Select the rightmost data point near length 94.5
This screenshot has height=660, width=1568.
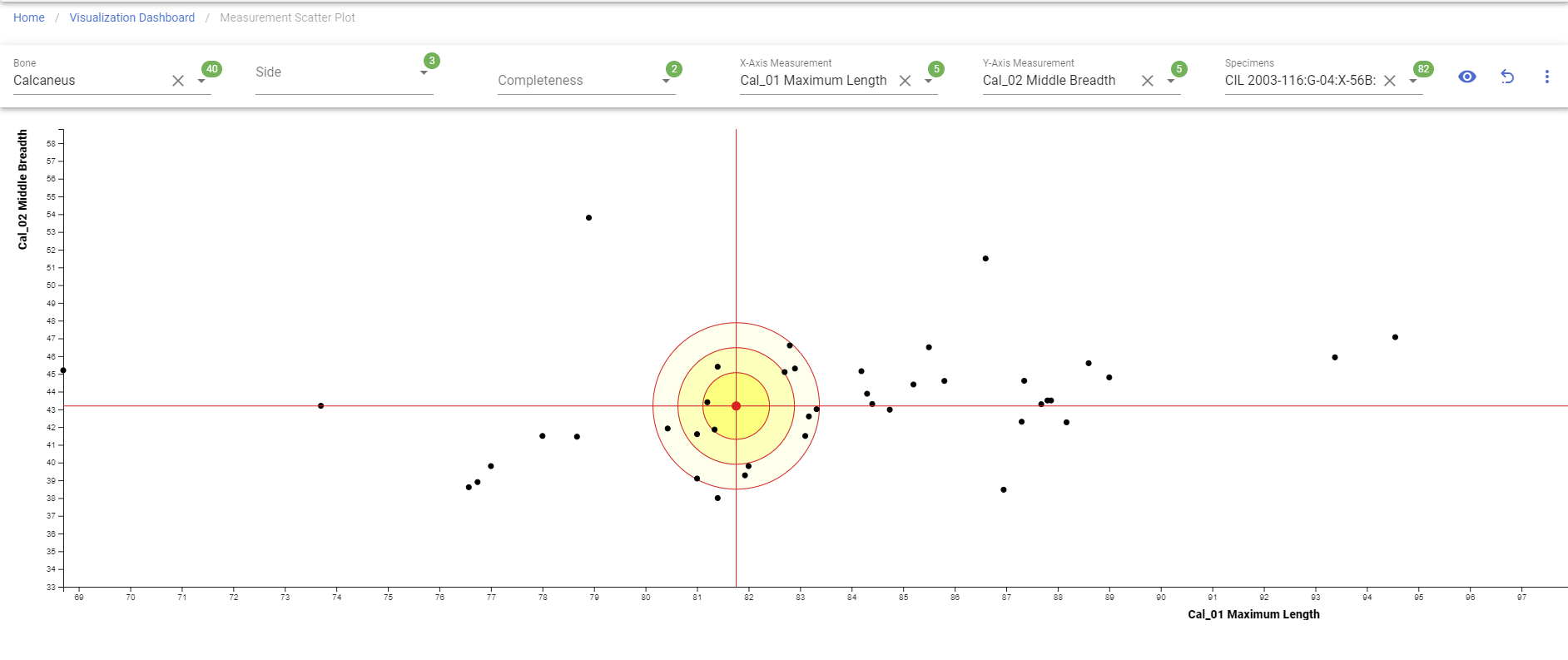(1395, 337)
